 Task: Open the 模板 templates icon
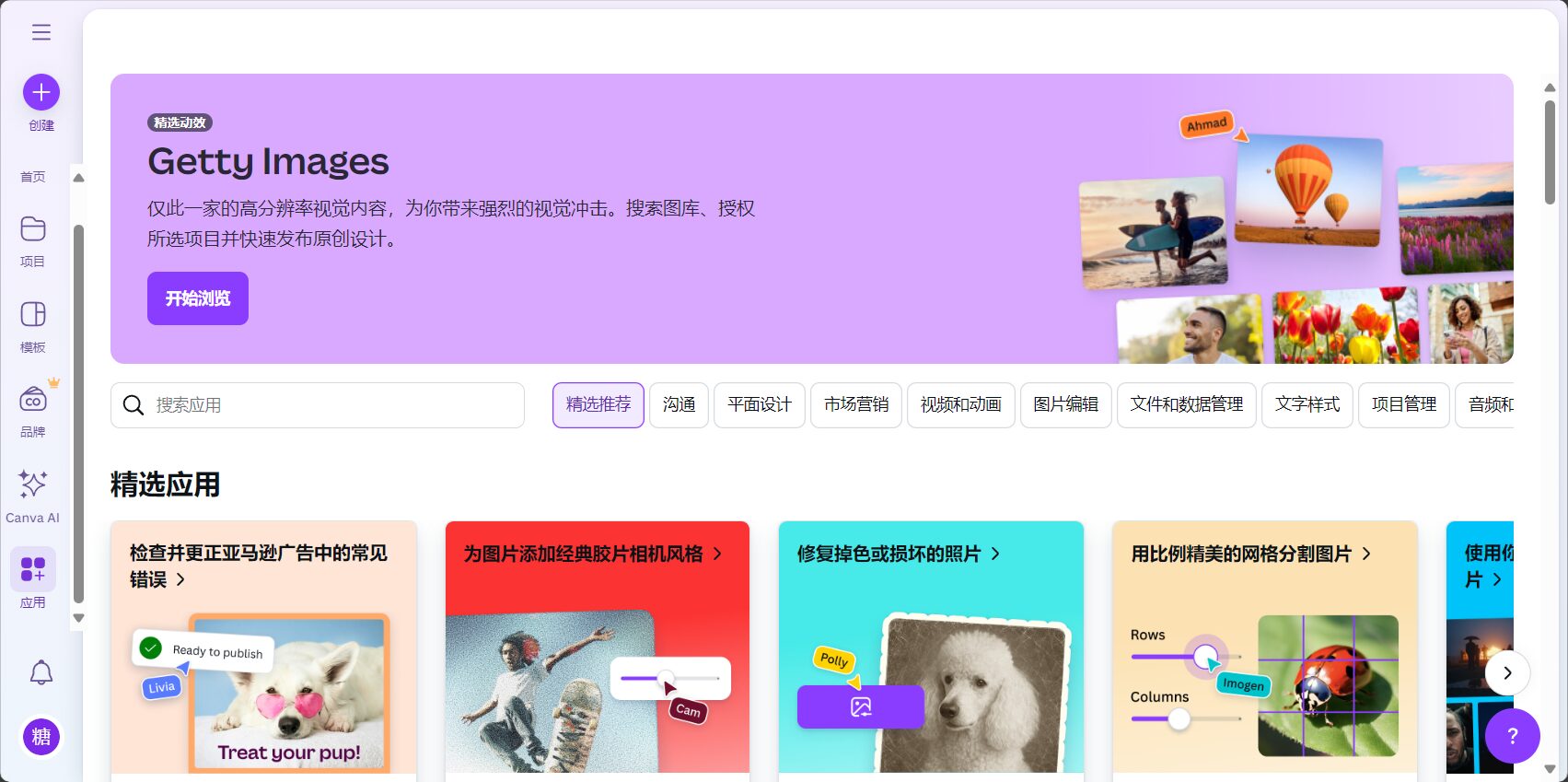pos(33,314)
